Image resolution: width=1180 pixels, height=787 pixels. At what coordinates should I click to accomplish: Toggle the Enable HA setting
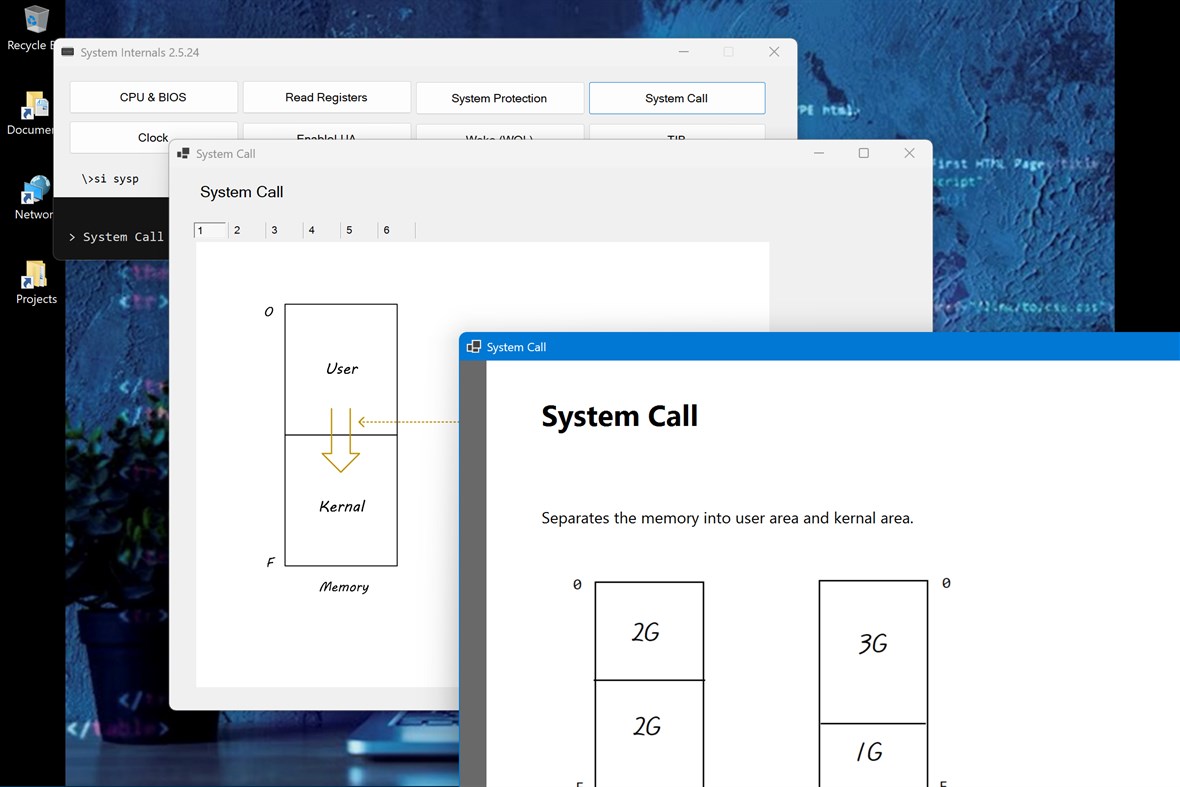[x=326, y=136]
